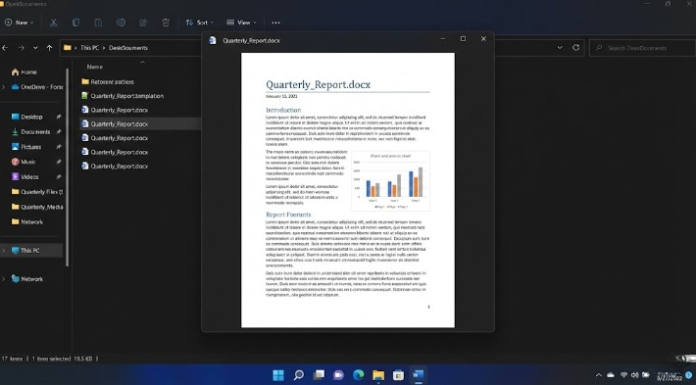Click the Rename icon in Explorer toolbar
The height and width of the screenshot is (385, 696).
pyautogui.click(x=121, y=23)
